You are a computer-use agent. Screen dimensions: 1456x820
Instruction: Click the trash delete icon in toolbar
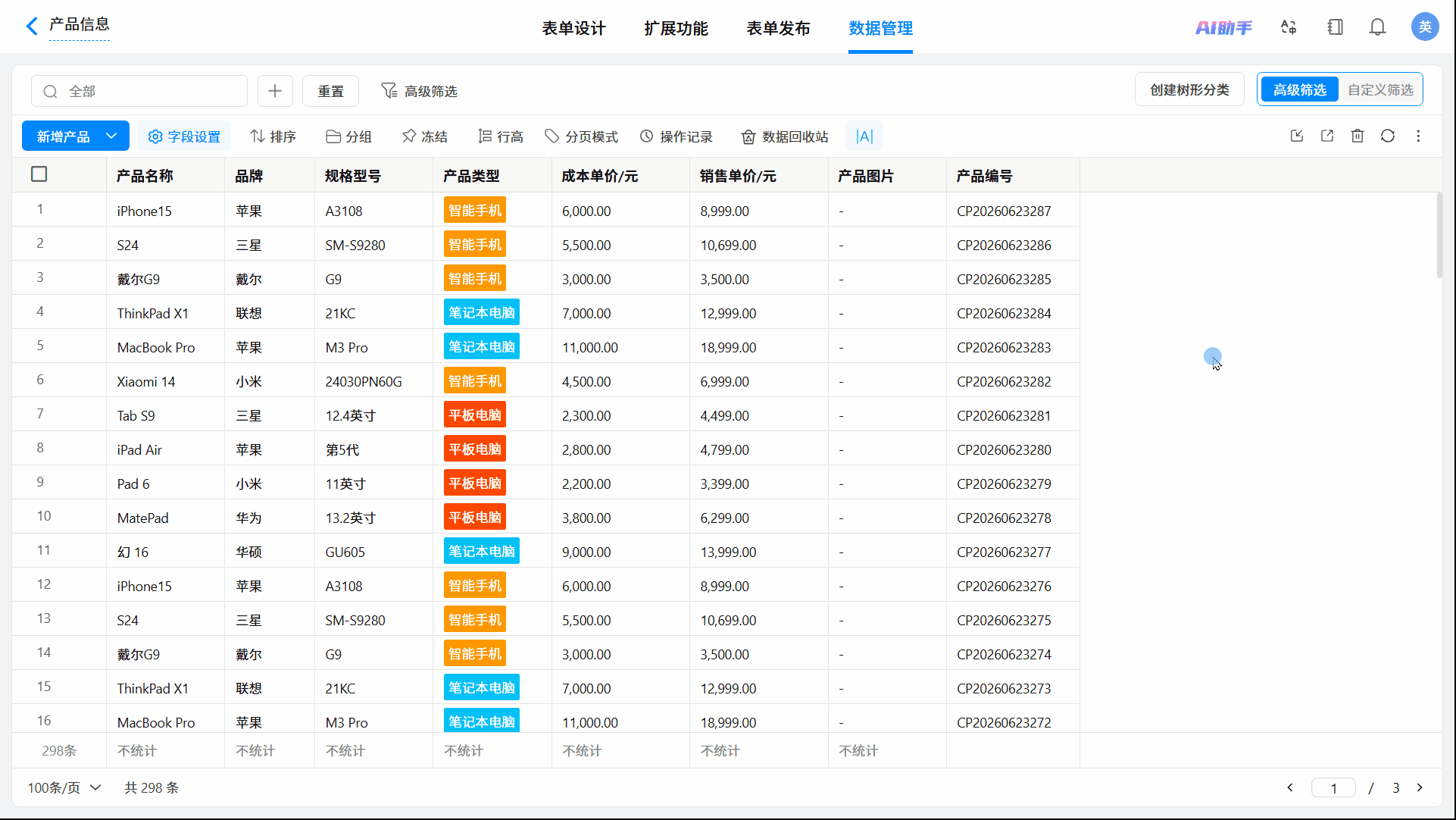(1358, 136)
